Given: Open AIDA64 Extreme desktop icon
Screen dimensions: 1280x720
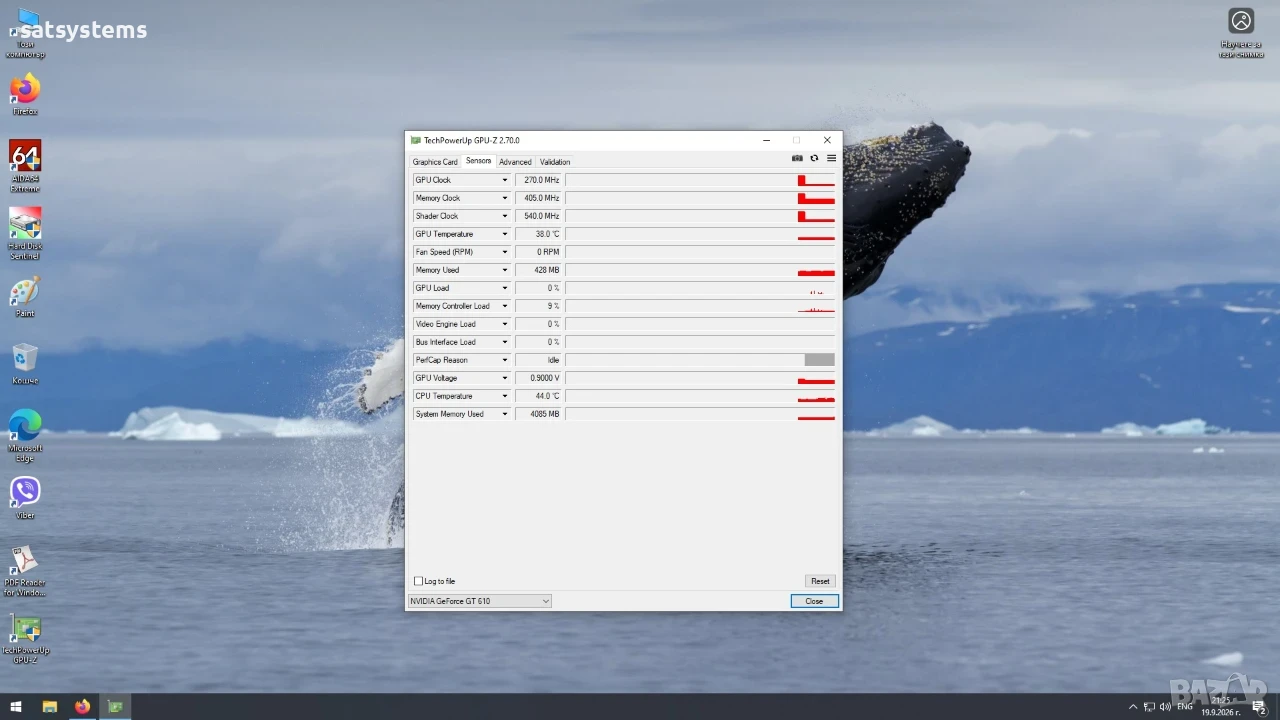Looking at the screenshot, I should (x=25, y=166).
